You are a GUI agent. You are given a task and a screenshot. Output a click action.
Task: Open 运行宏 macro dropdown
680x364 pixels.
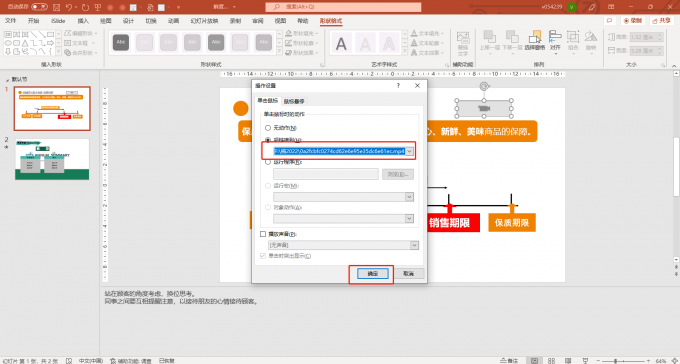click(409, 197)
